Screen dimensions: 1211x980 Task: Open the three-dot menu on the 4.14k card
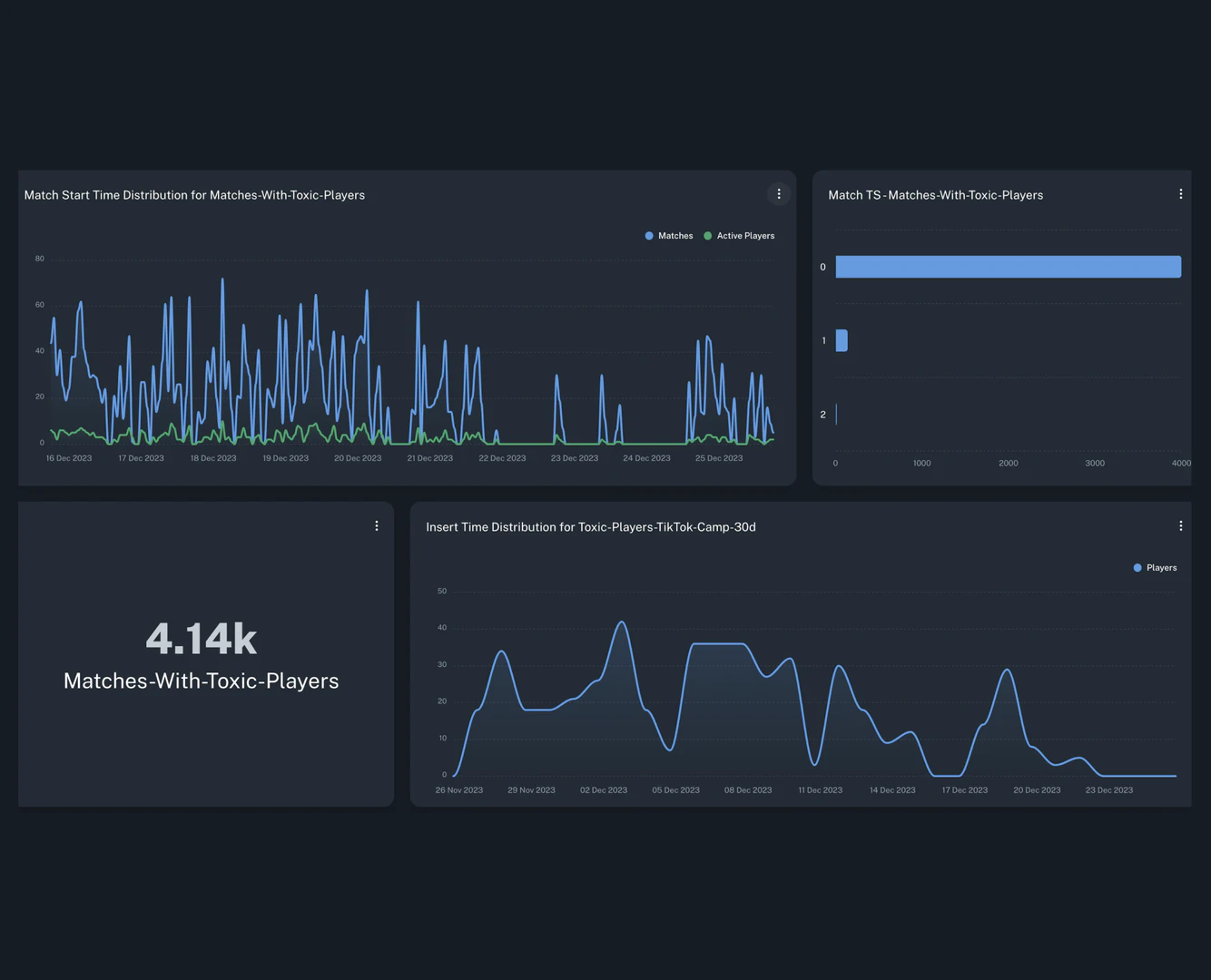(x=376, y=525)
